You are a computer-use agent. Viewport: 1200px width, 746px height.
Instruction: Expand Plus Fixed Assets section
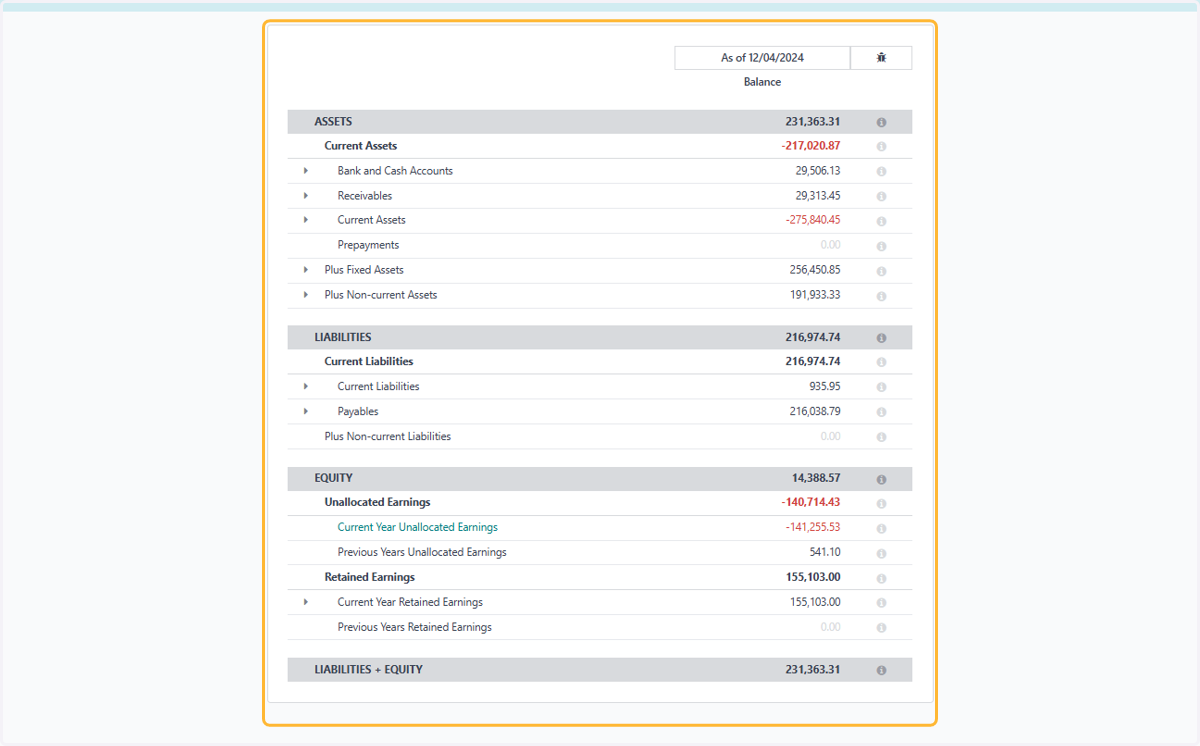coord(306,270)
